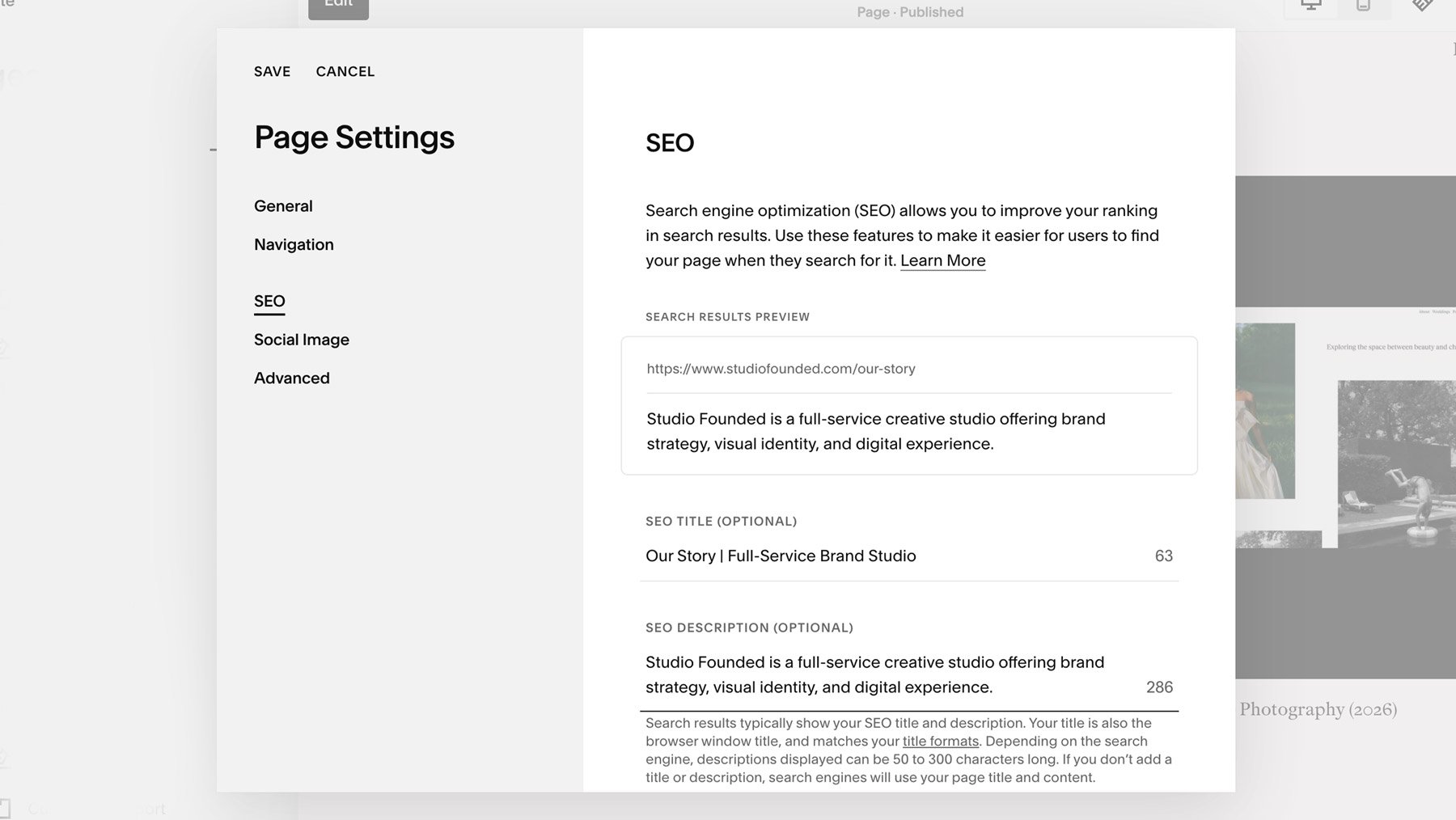Switch to desktop preview icon
Viewport: 1456px width, 820px height.
[x=1311, y=5]
